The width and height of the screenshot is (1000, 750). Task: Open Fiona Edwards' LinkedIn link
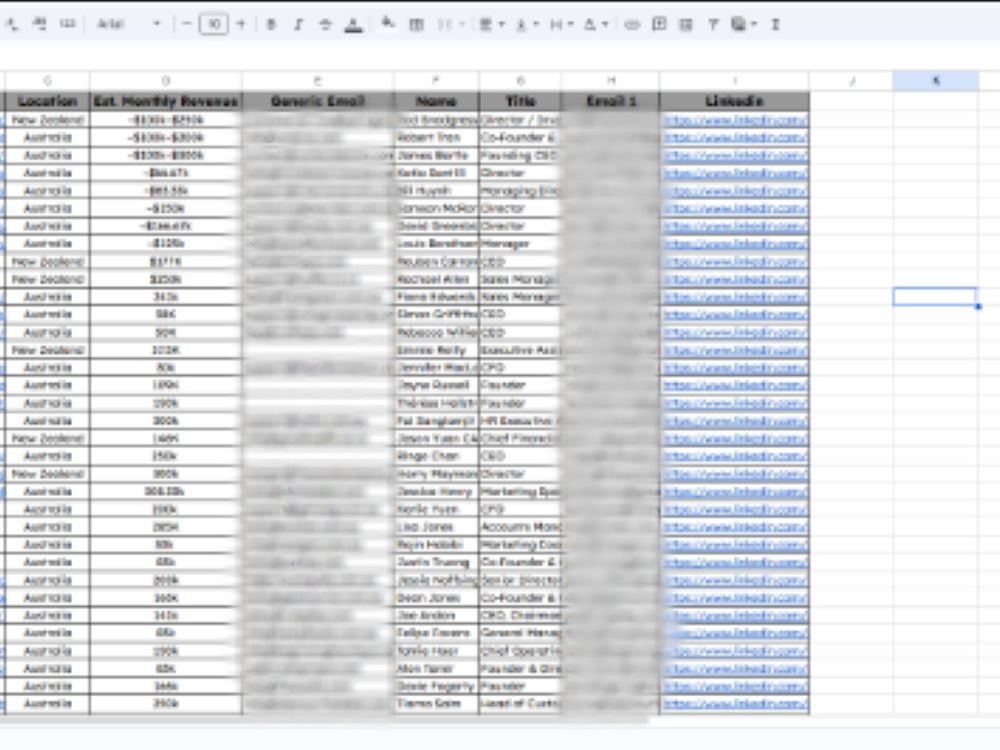[x=735, y=297]
